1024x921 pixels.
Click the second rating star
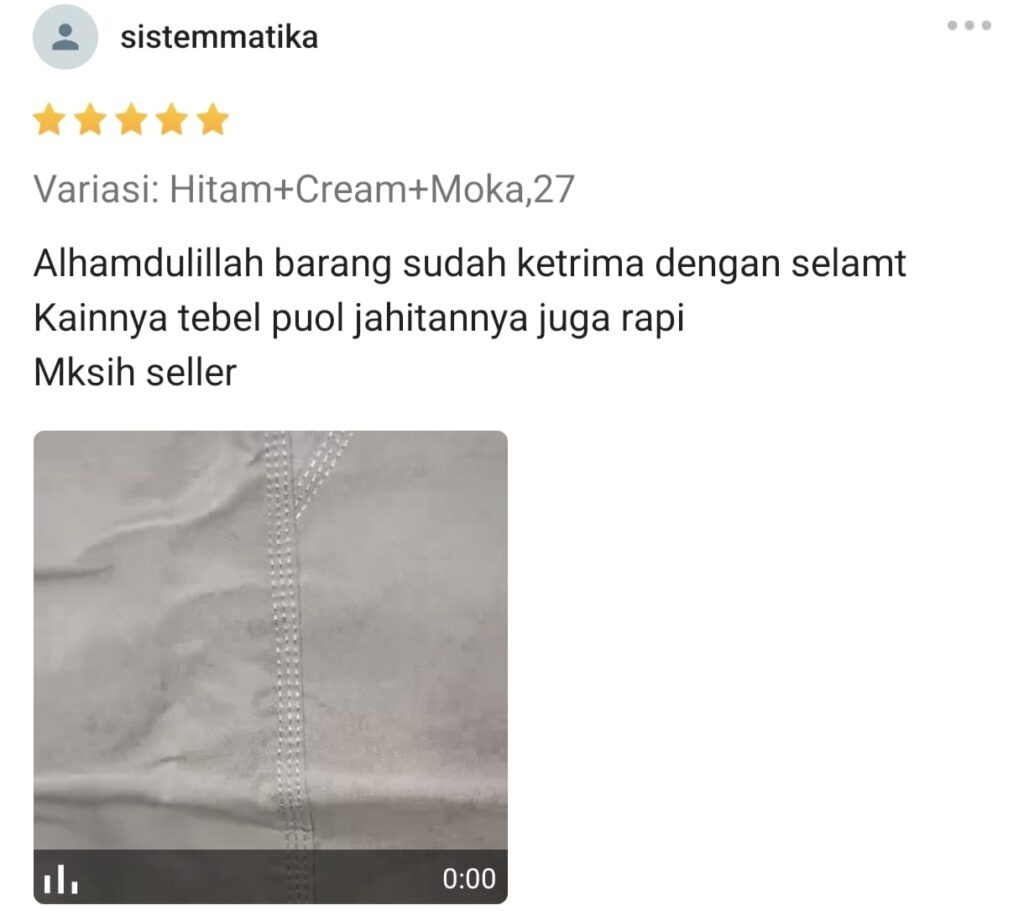pyautogui.click(x=91, y=120)
